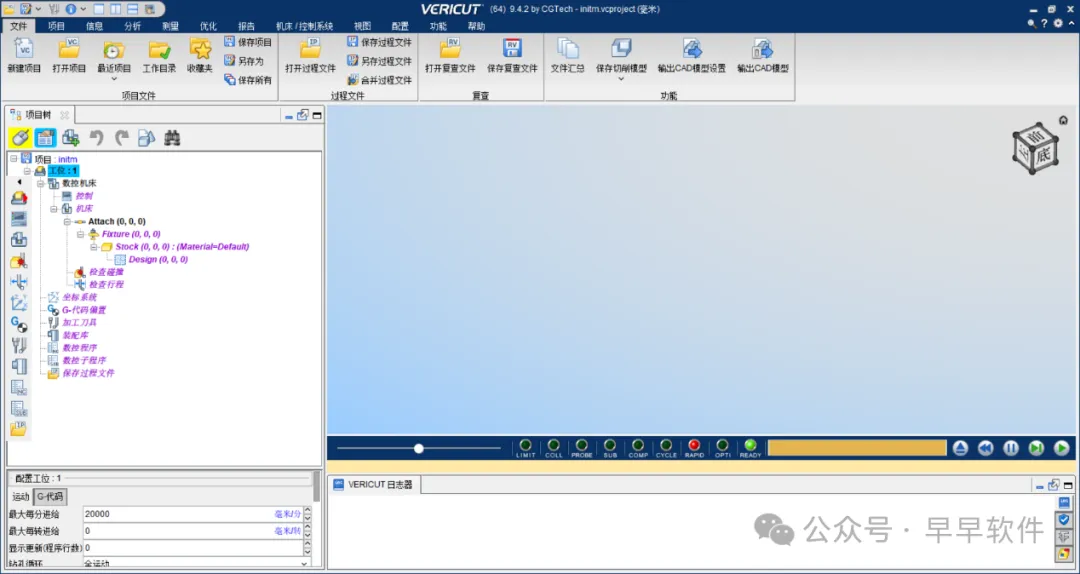This screenshot has width=1080, height=574.
Task: Select 数控程序 in the project tree
Action: click(79, 348)
